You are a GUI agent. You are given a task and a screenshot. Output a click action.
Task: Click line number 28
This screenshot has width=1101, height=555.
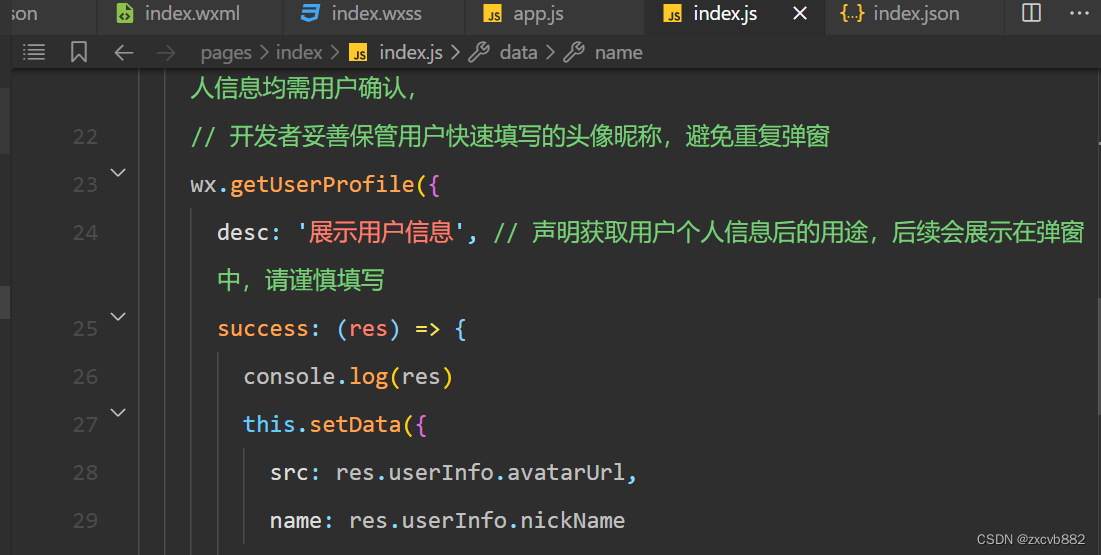(x=85, y=473)
